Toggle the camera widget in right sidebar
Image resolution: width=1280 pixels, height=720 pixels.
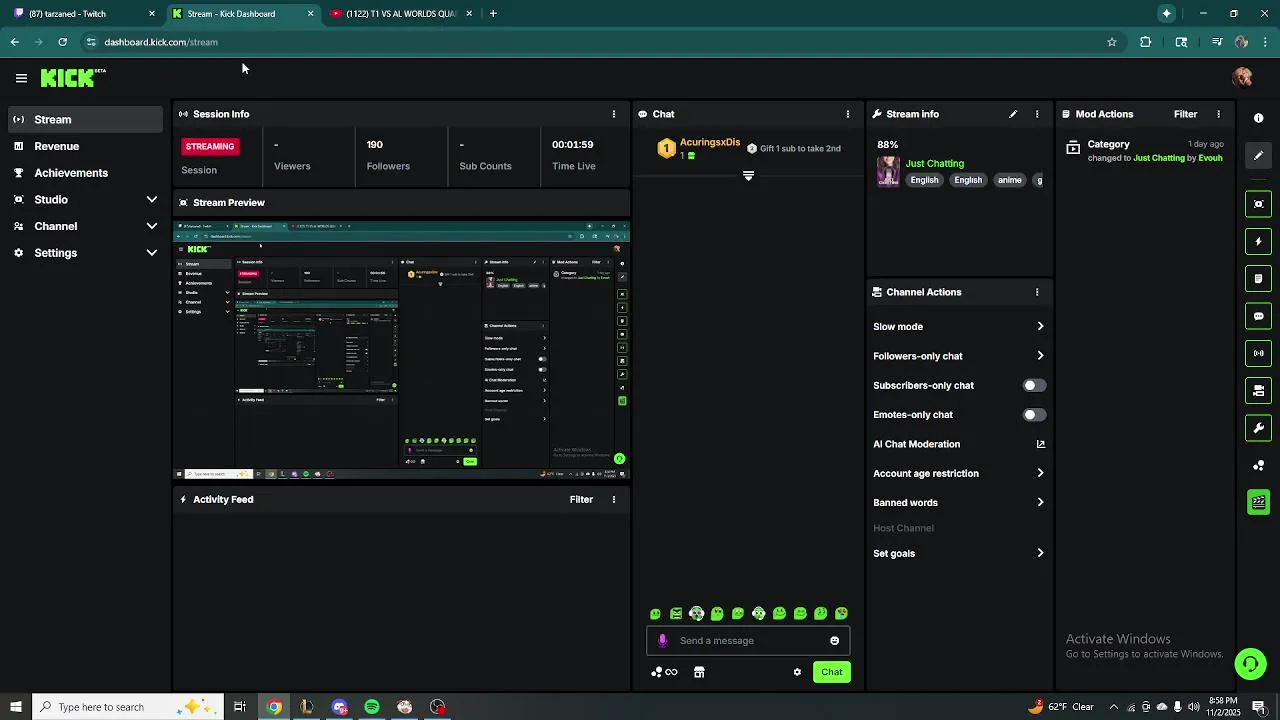click(x=1259, y=390)
